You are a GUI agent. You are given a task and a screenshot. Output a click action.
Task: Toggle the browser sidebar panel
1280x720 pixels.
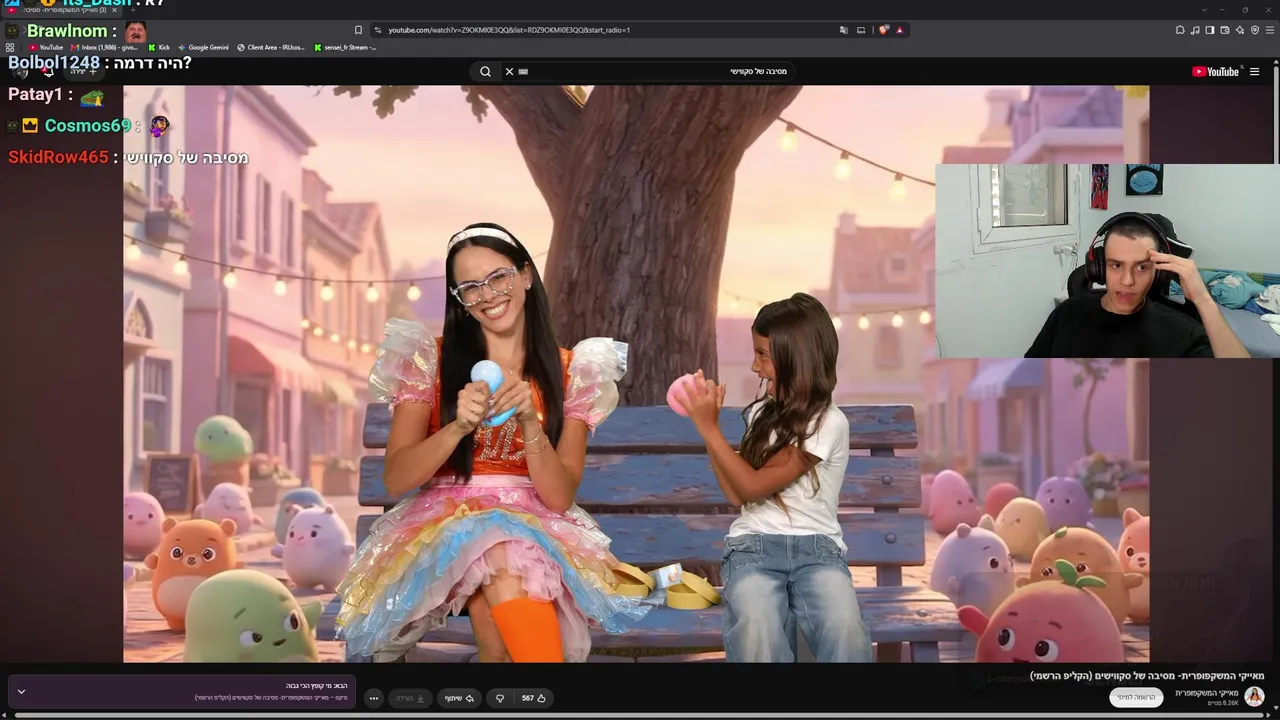click(1210, 30)
